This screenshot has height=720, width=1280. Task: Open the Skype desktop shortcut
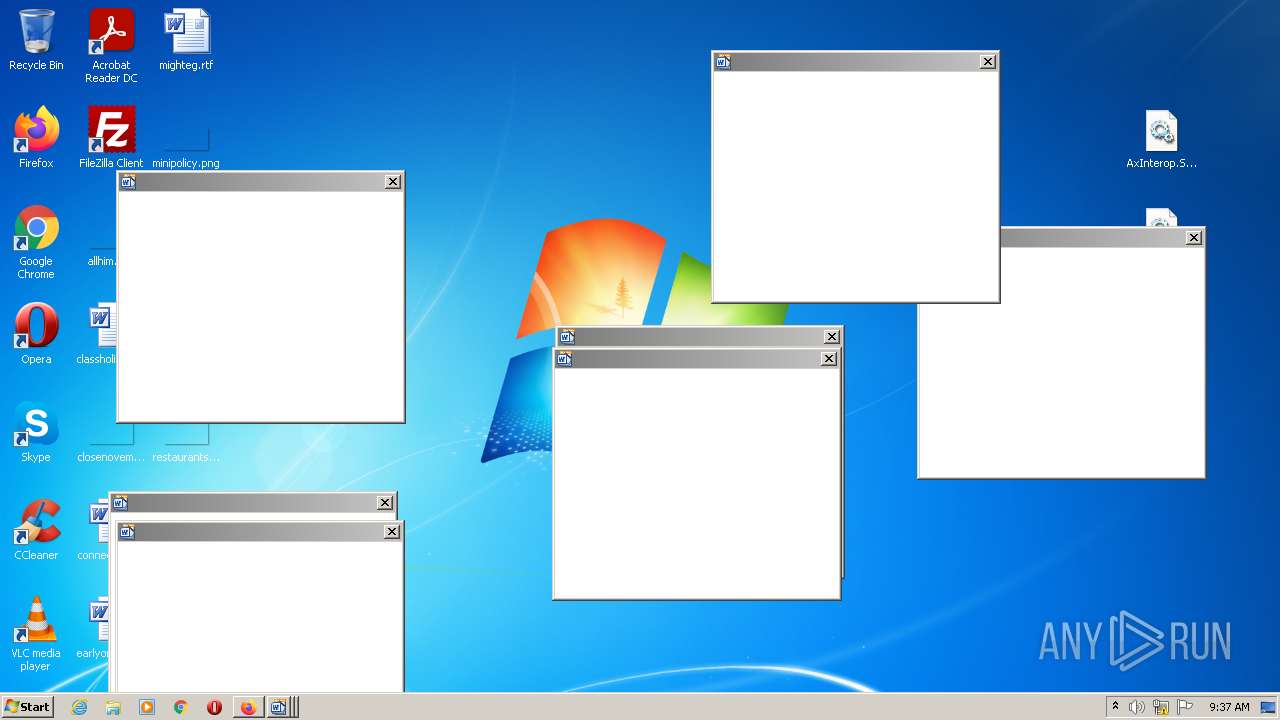coord(36,432)
